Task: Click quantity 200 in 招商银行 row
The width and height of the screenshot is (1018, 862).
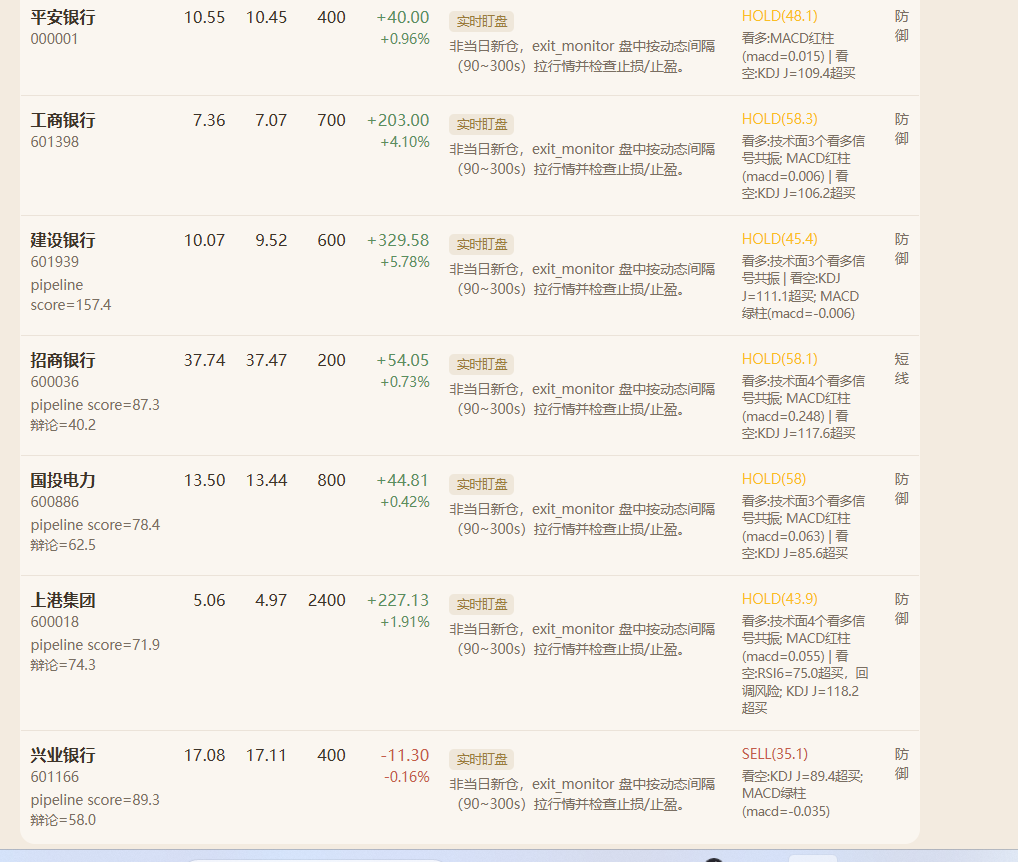Action: (x=331, y=361)
